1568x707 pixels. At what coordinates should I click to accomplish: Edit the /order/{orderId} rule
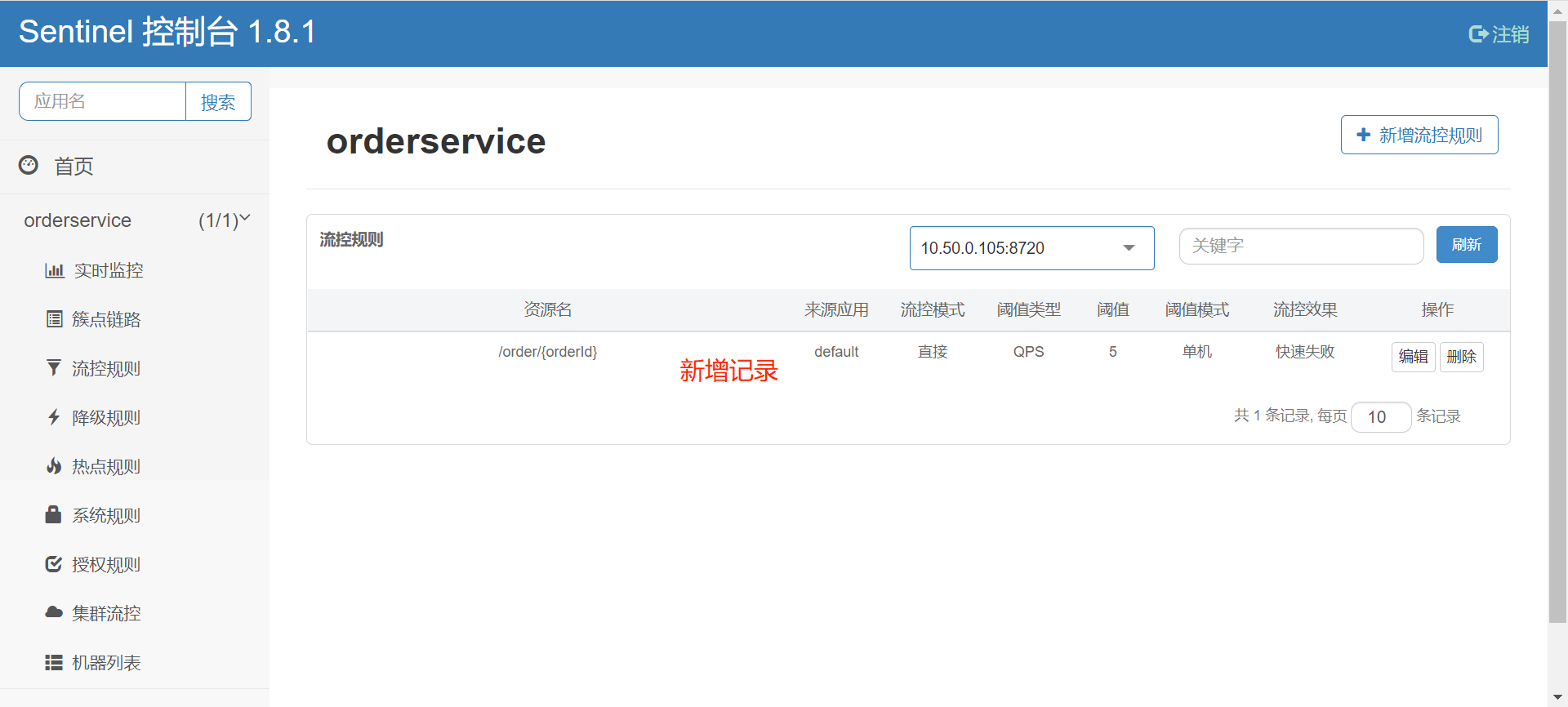[1413, 357]
